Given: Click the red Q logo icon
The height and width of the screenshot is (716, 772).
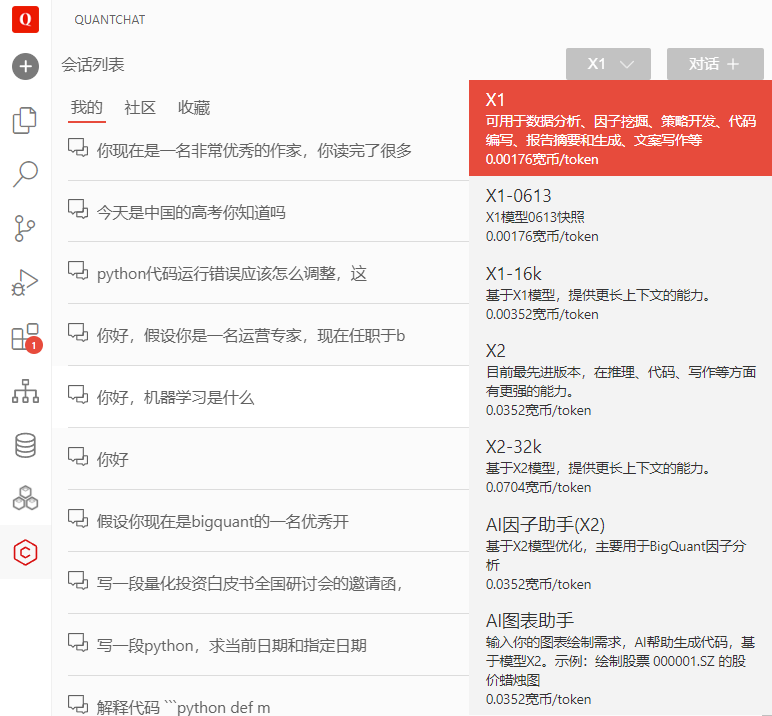Looking at the screenshot, I should click(x=25, y=19).
